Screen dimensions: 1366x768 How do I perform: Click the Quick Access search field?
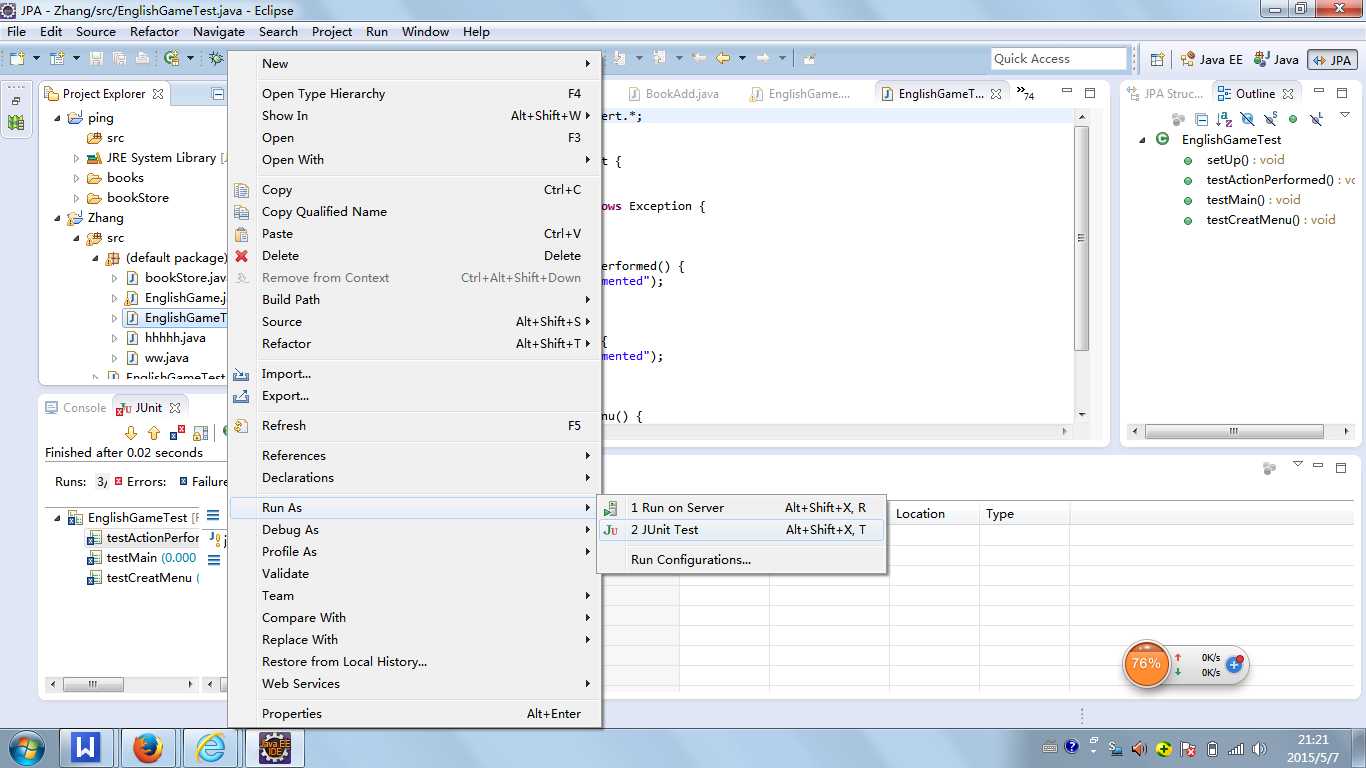click(x=1059, y=59)
